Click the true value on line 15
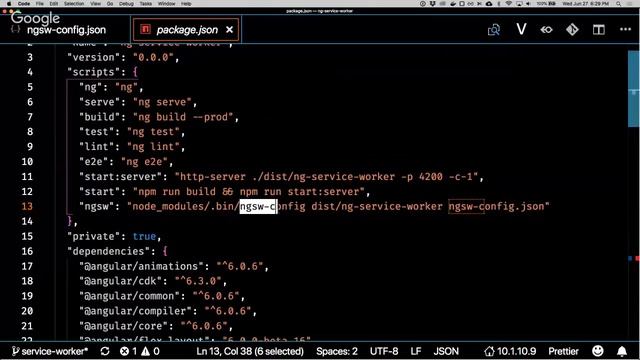 point(144,236)
